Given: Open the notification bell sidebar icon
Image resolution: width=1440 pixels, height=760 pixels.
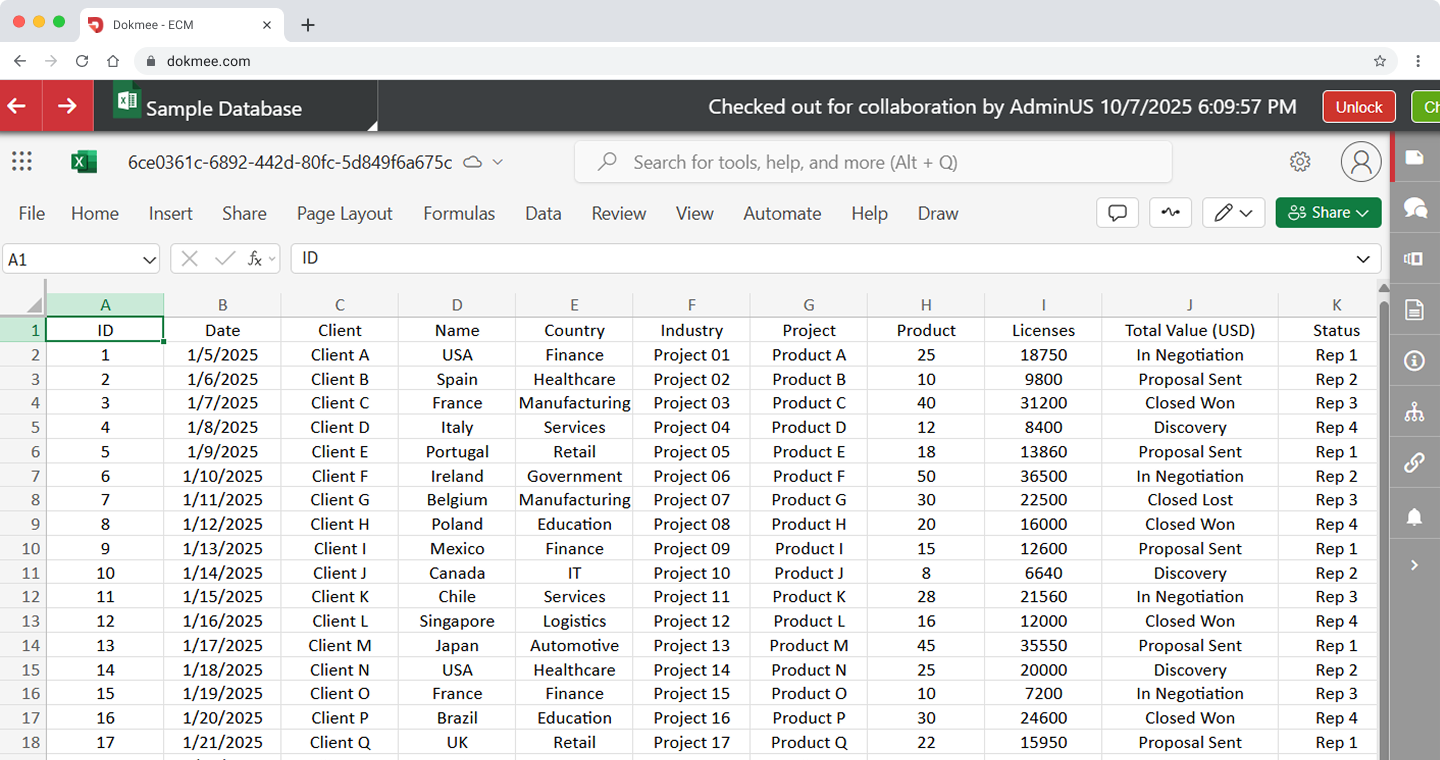Looking at the screenshot, I should tap(1414, 516).
